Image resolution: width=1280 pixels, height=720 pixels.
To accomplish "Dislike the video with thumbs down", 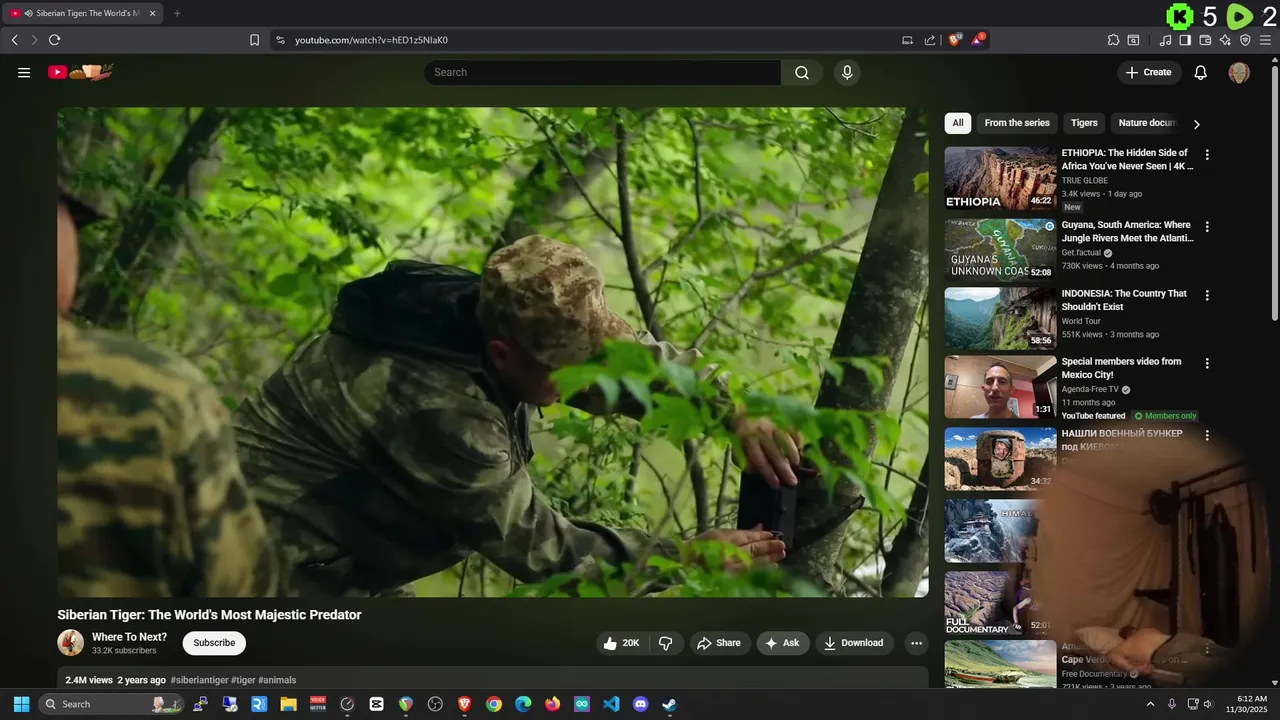I will 666,643.
